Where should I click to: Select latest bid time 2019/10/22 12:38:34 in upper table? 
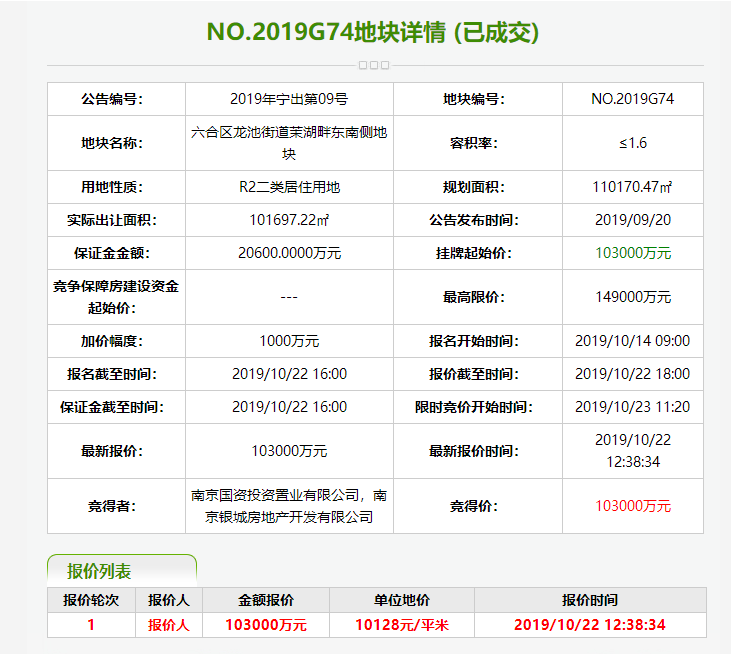click(x=633, y=451)
